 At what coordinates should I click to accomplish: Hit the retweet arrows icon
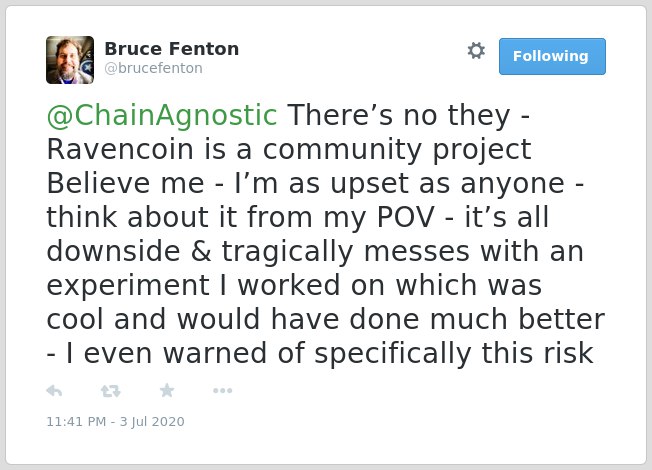[111, 391]
